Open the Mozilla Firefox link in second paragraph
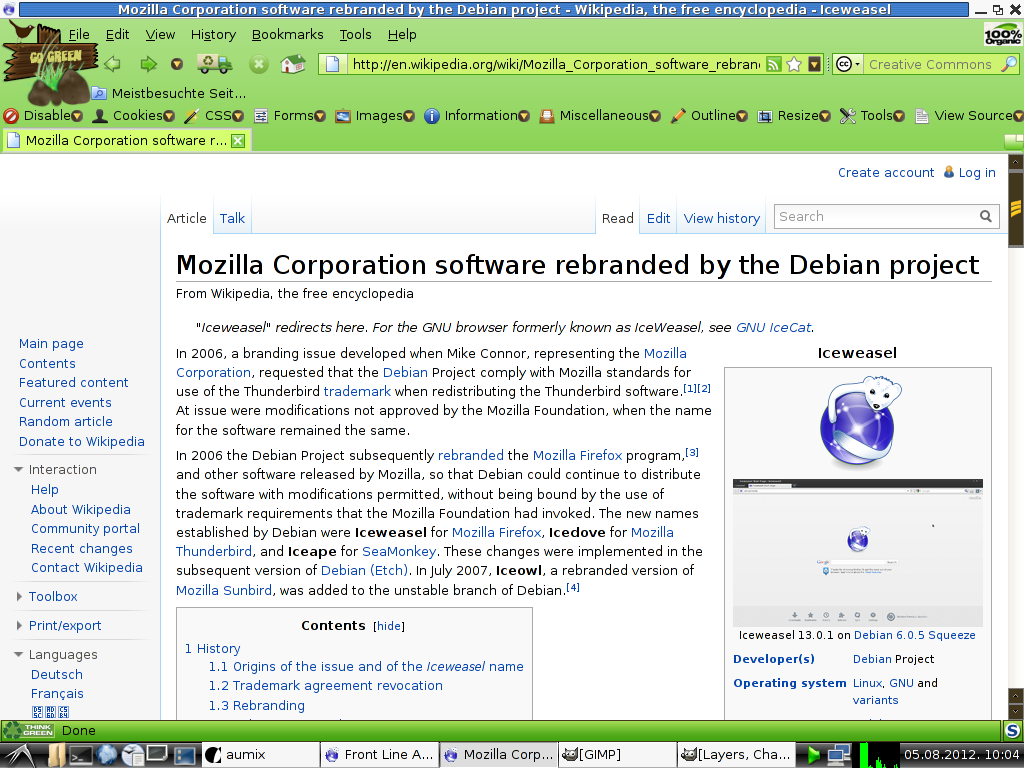The width and height of the screenshot is (1024, 768). (x=577, y=455)
